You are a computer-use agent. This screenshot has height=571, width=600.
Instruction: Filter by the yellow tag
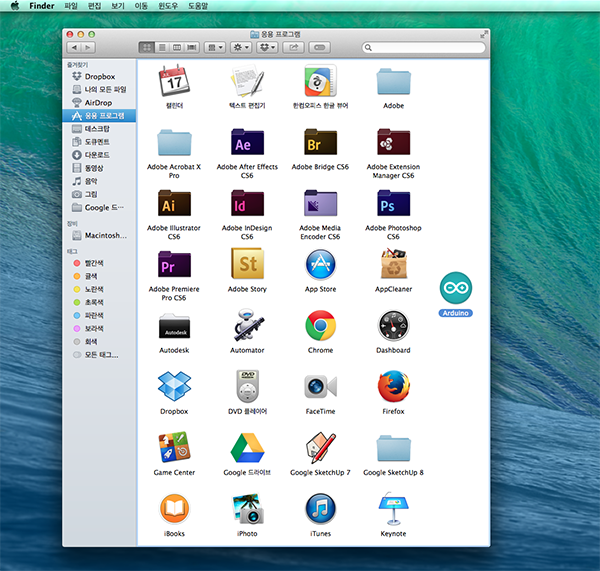(99, 289)
